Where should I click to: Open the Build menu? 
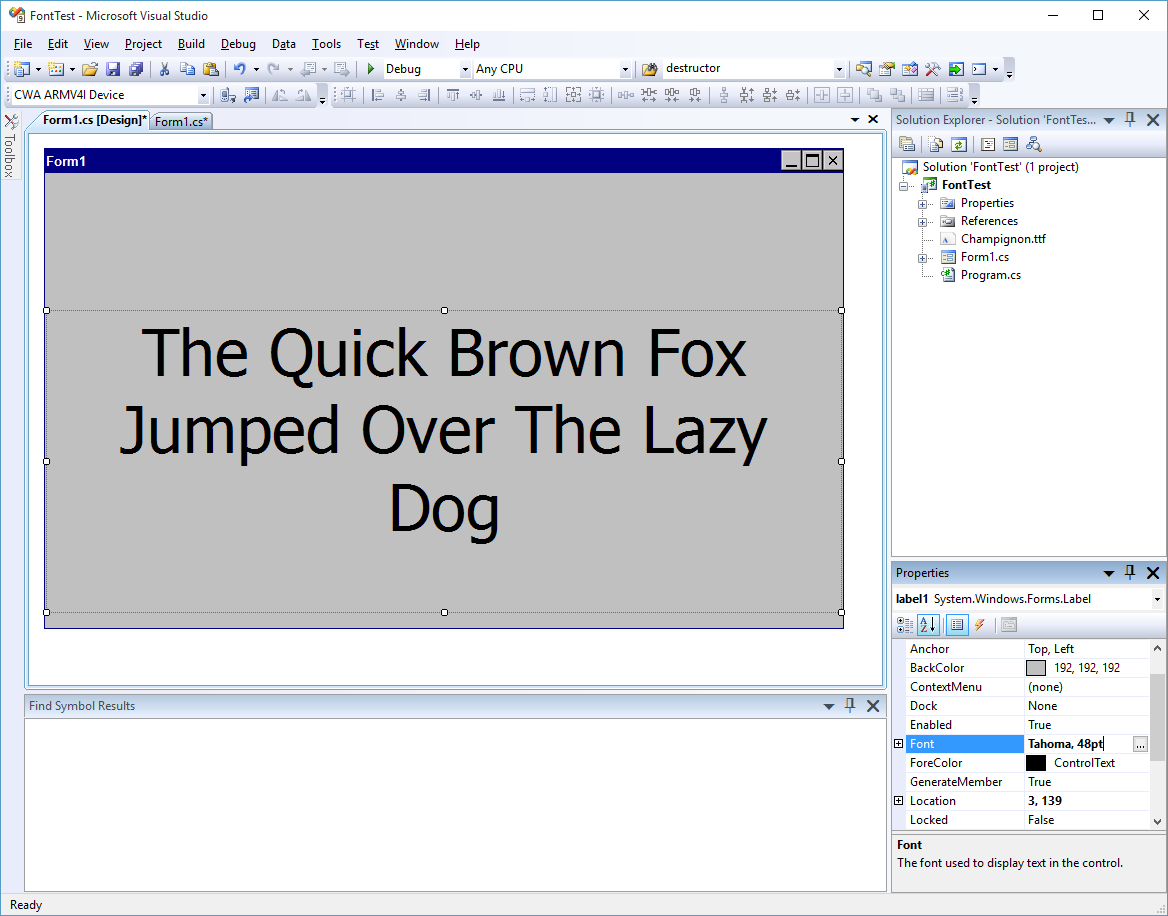[x=191, y=44]
